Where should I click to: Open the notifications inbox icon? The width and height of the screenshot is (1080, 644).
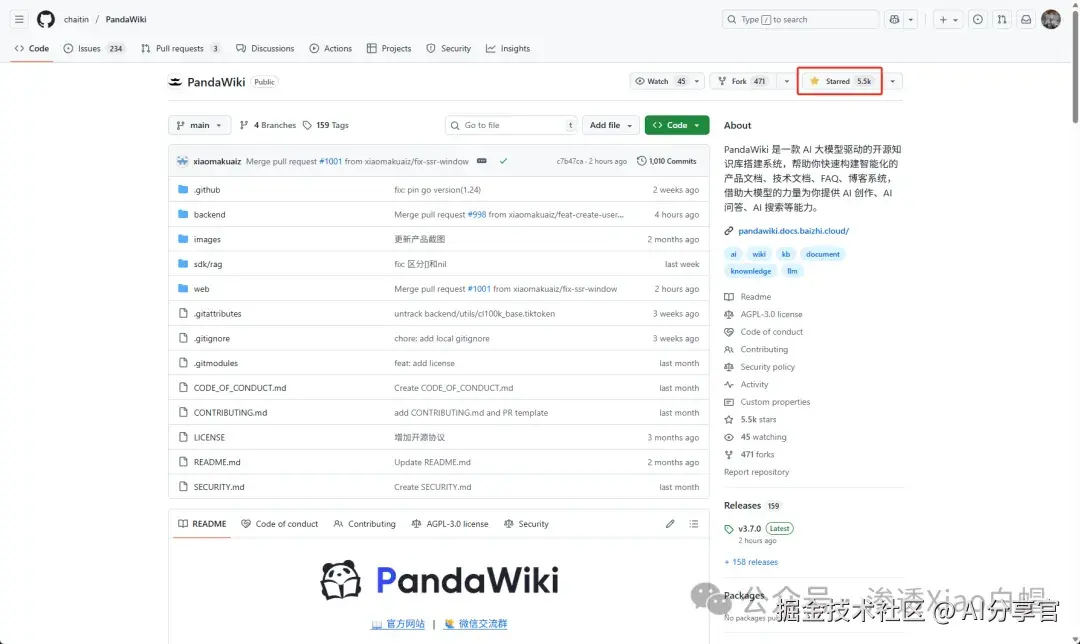pyautogui.click(x=1026, y=19)
